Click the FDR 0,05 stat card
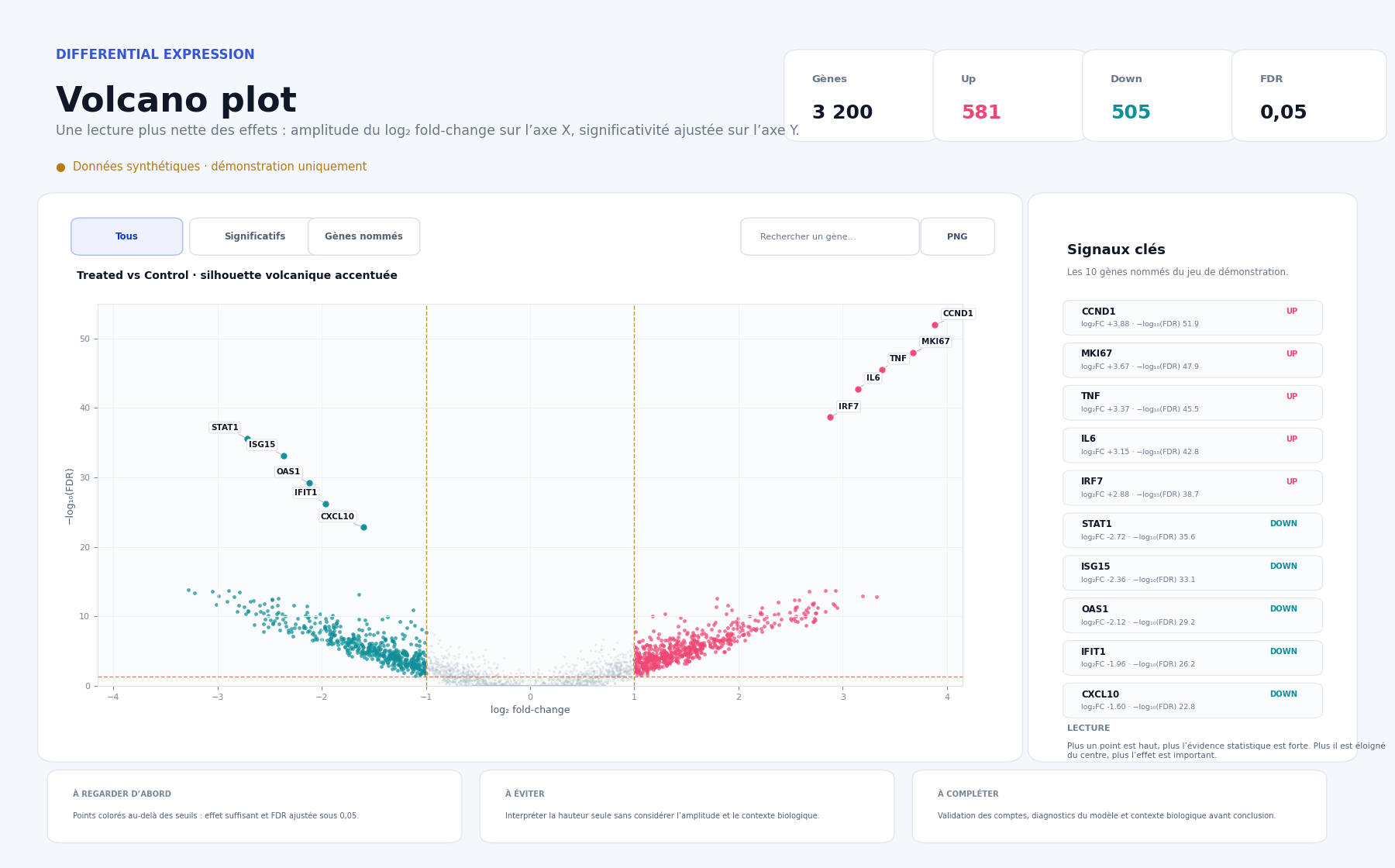 [1309, 95]
